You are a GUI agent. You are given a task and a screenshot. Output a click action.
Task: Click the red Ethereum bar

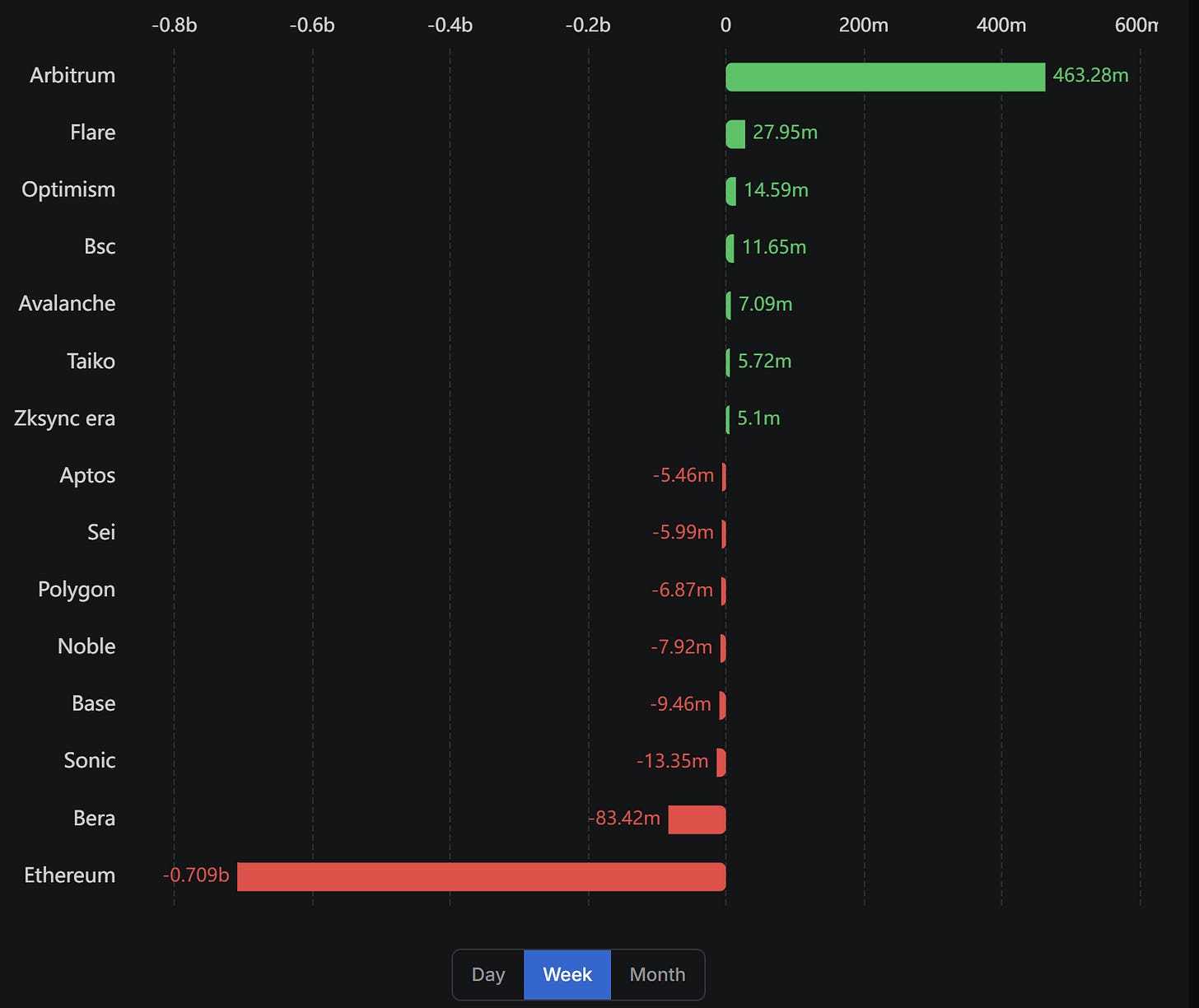click(481, 876)
